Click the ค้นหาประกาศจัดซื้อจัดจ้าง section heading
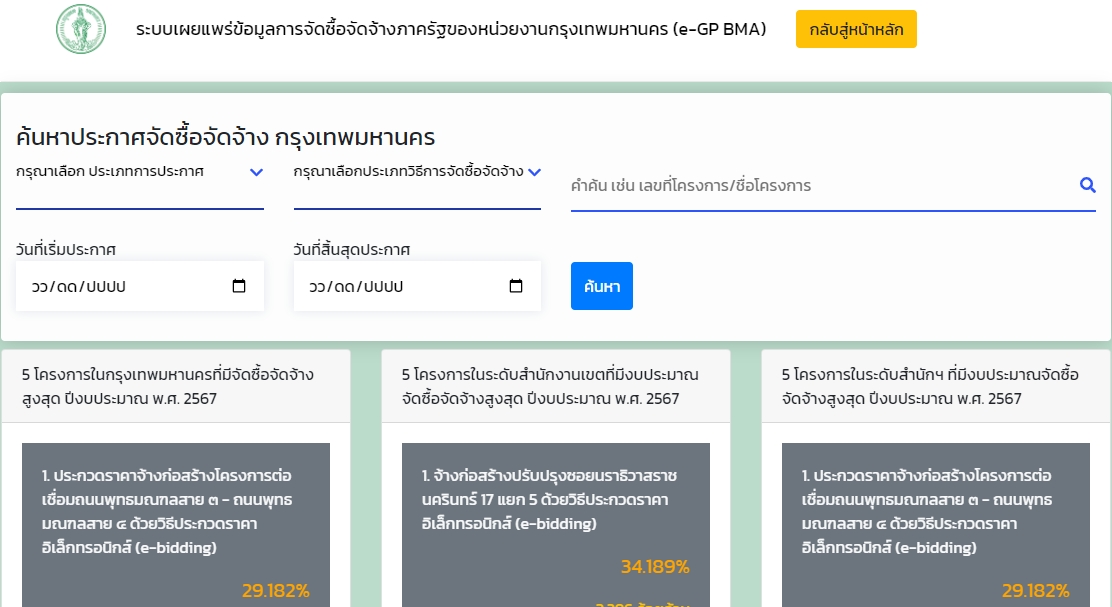This screenshot has height=607, width=1112. (x=226, y=137)
